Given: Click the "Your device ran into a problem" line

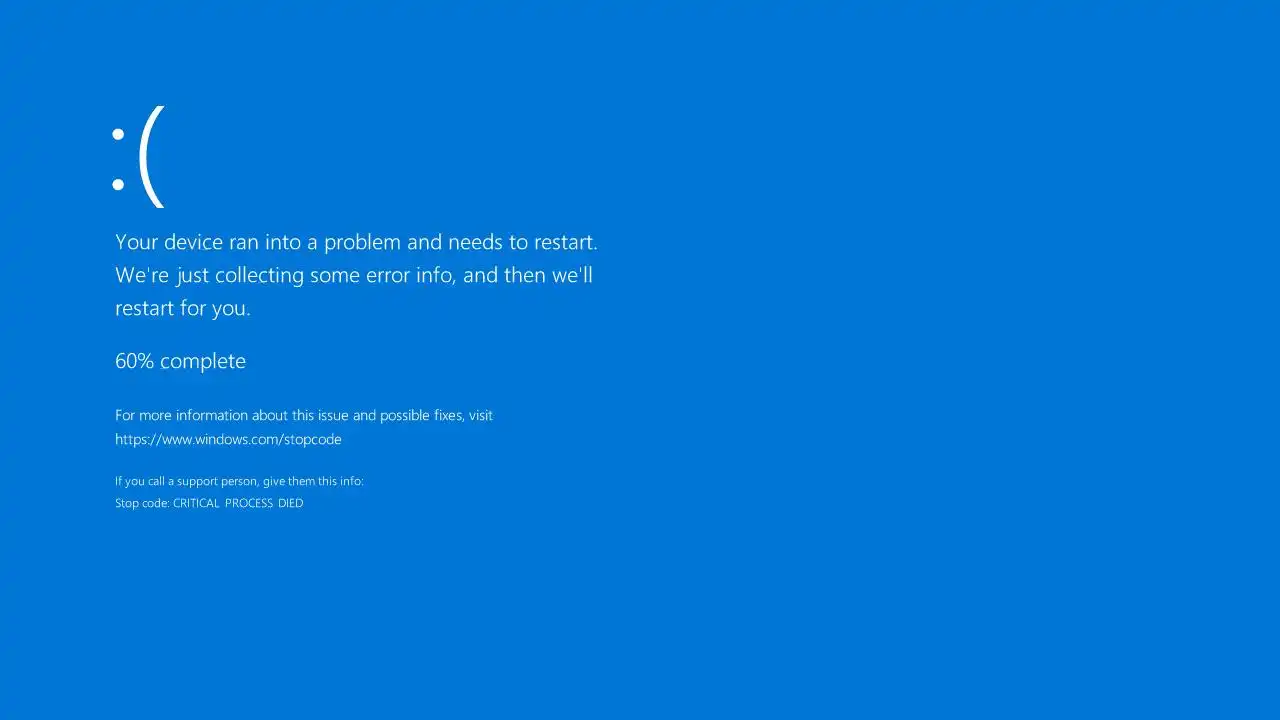Looking at the screenshot, I should (x=356, y=242).
